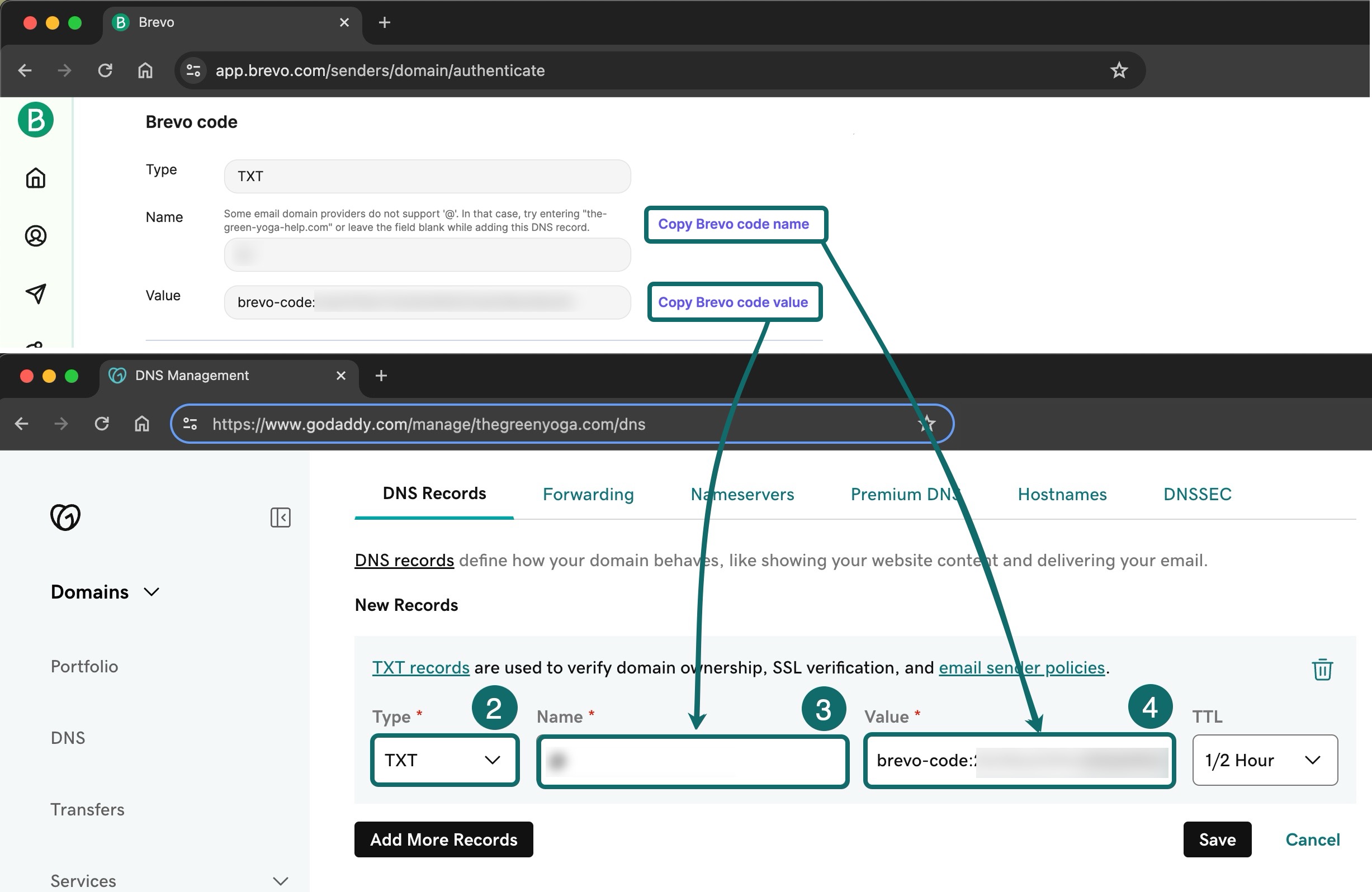The height and width of the screenshot is (892, 1372).
Task: Open the Brevo home icon in sidebar
Action: pos(36,178)
